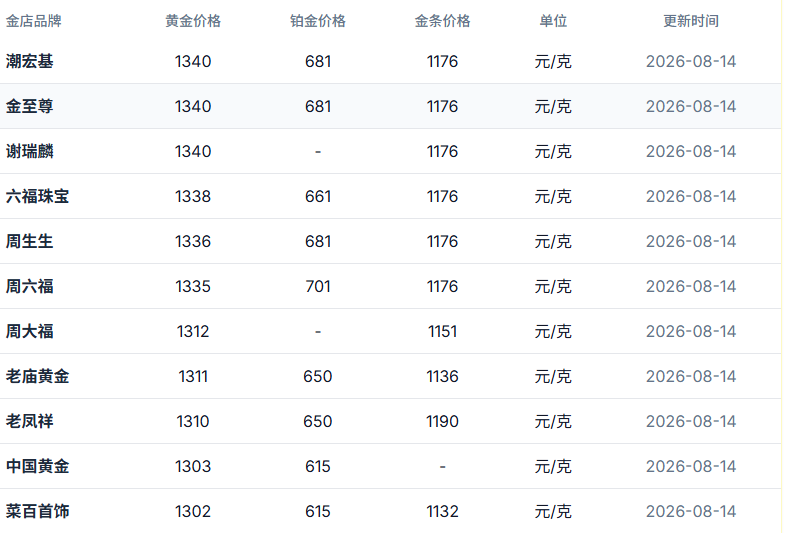This screenshot has width=795, height=533.
Task: Select the 潮宏基 brand name
Action: 29,61
